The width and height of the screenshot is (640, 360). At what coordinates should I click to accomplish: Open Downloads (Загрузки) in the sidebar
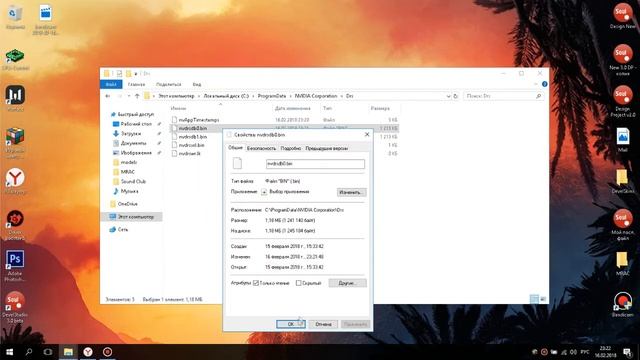130,133
